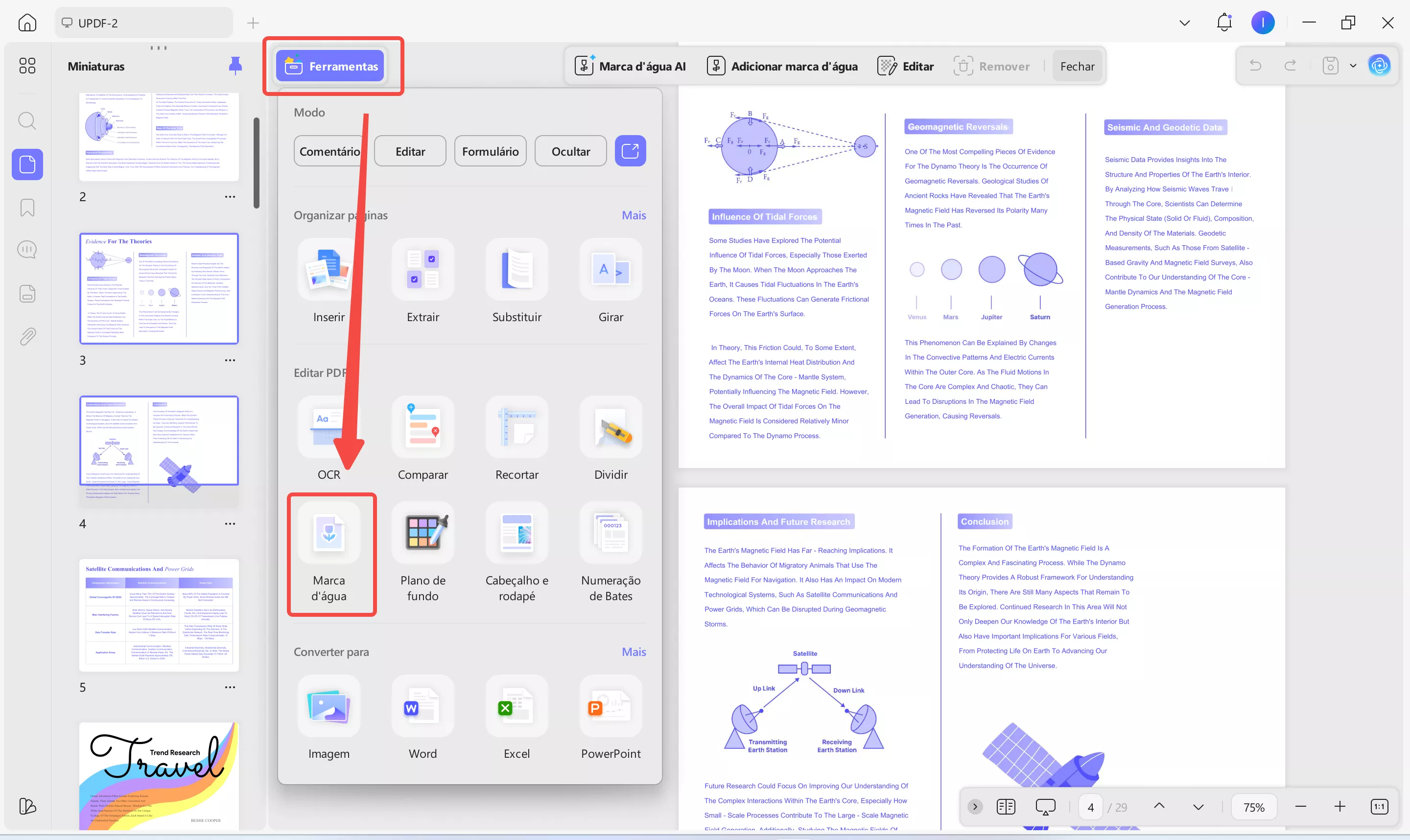Open Plano de fundo tool

click(x=423, y=533)
